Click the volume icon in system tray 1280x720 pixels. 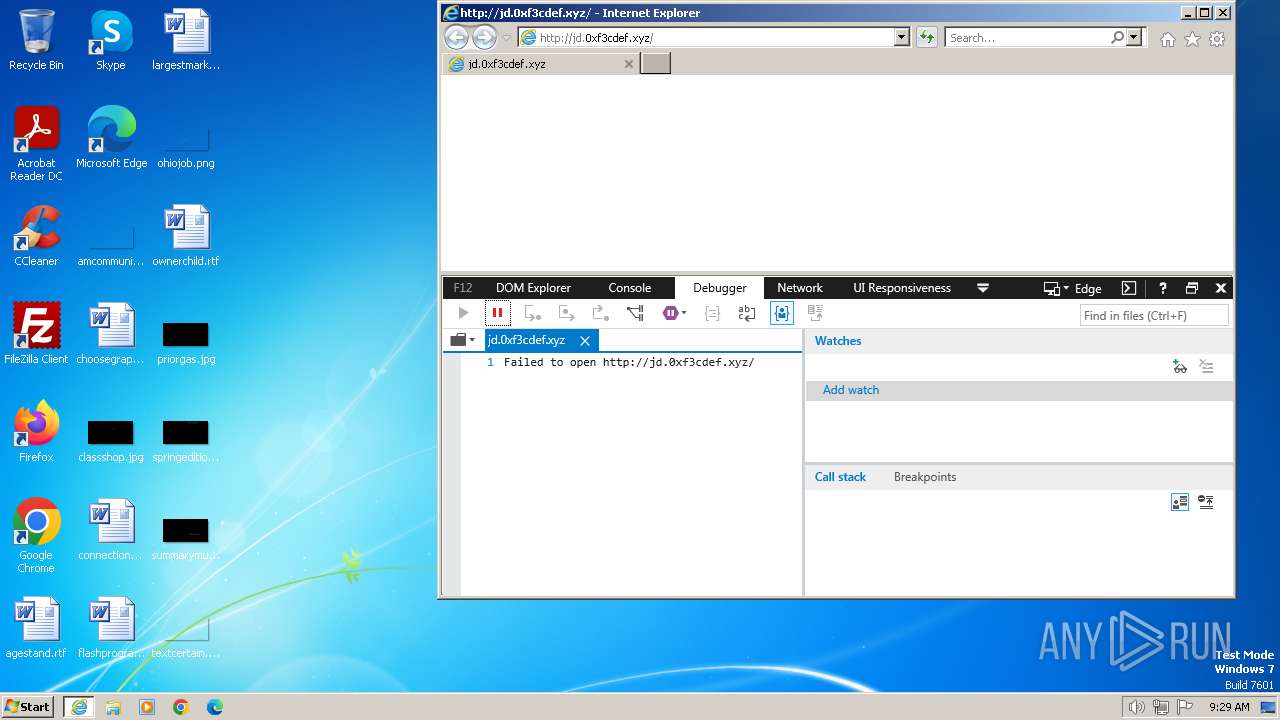[x=1136, y=707]
